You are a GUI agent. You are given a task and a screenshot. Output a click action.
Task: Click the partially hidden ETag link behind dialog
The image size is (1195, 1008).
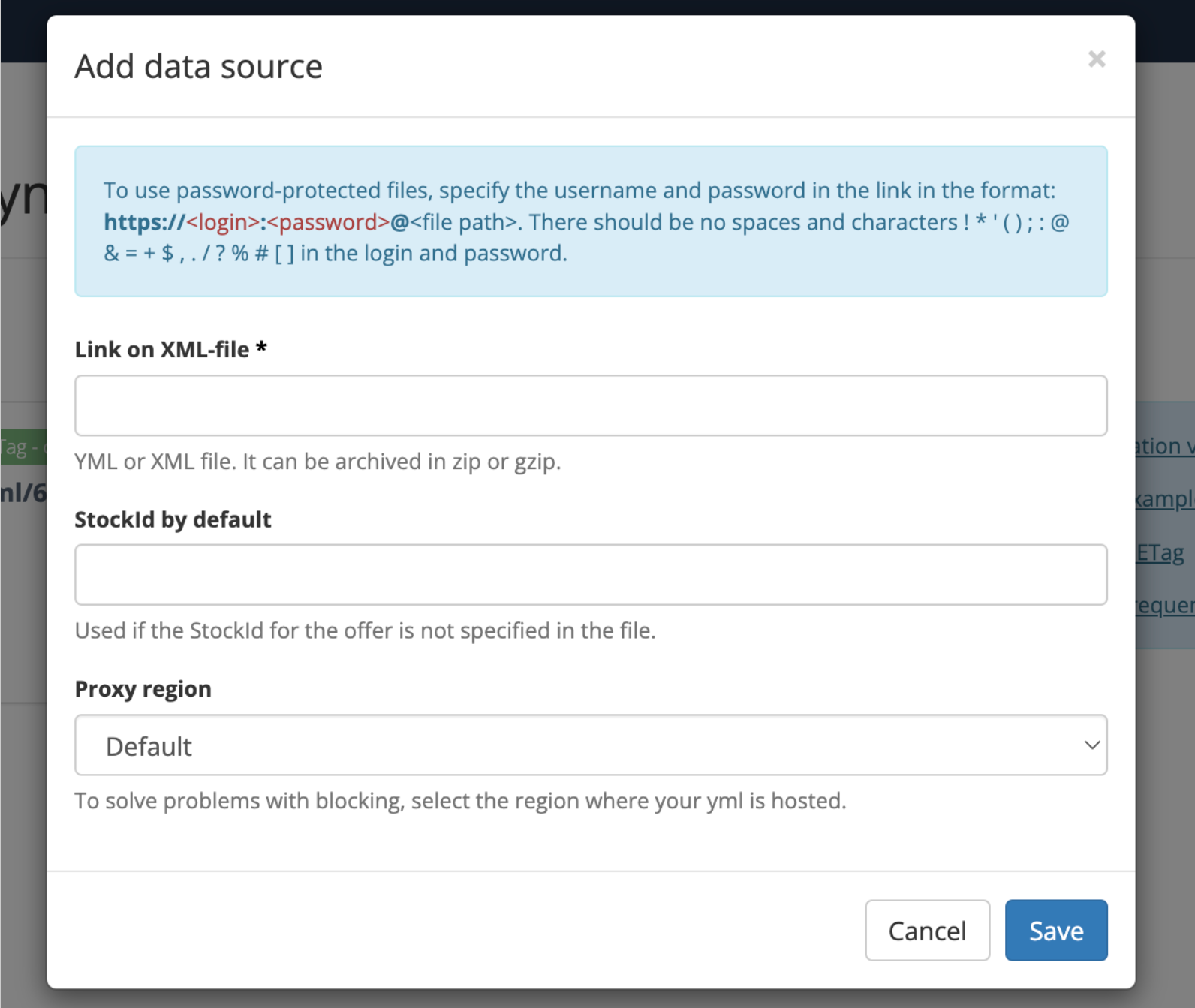click(x=1160, y=553)
